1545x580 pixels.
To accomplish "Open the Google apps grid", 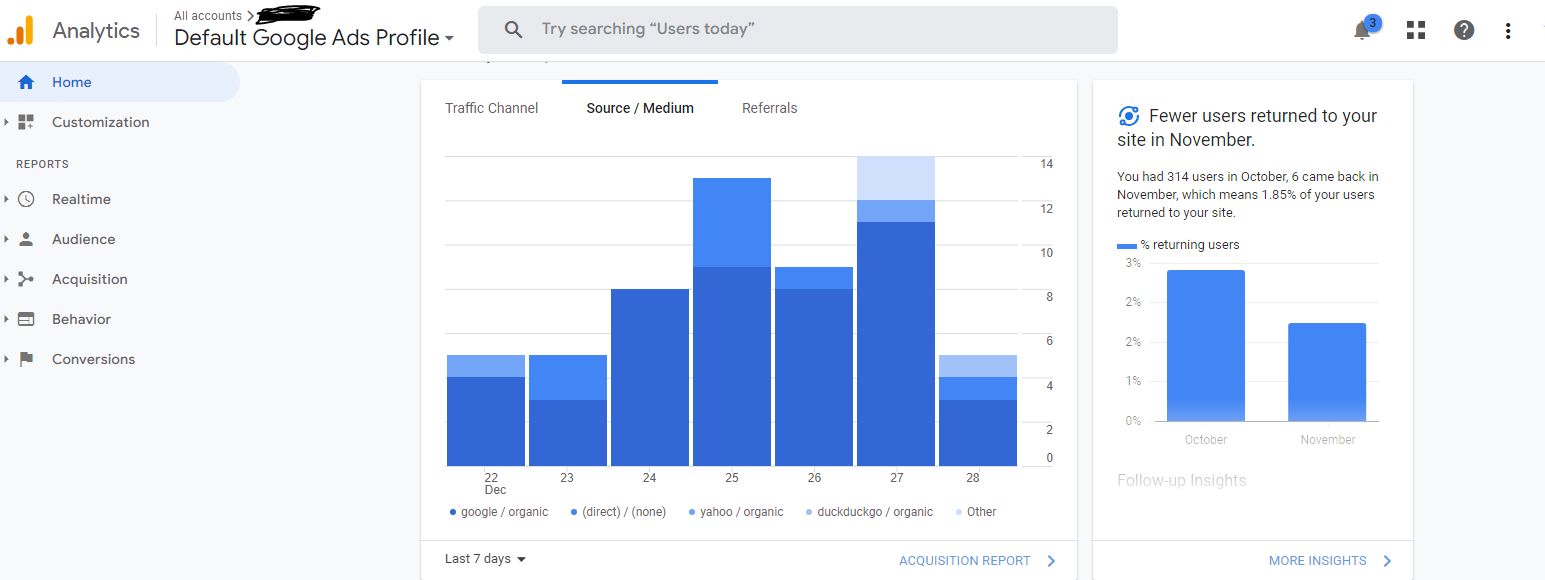I will [x=1416, y=30].
